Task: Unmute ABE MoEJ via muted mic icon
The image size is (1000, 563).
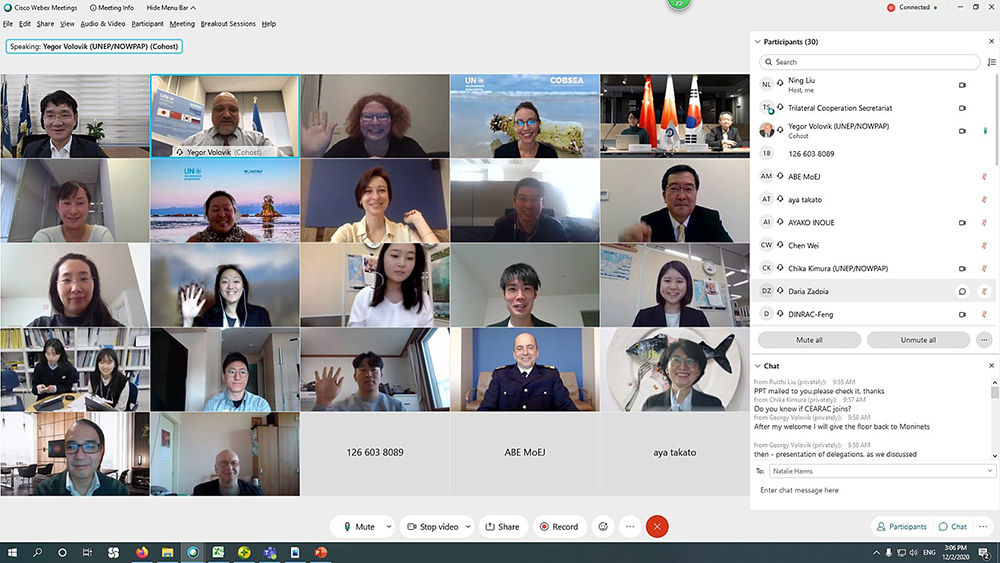Action: [x=984, y=177]
